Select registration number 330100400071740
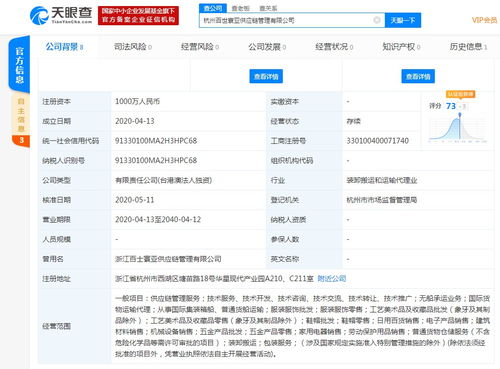The image size is (500, 369). pyautogui.click(x=378, y=141)
